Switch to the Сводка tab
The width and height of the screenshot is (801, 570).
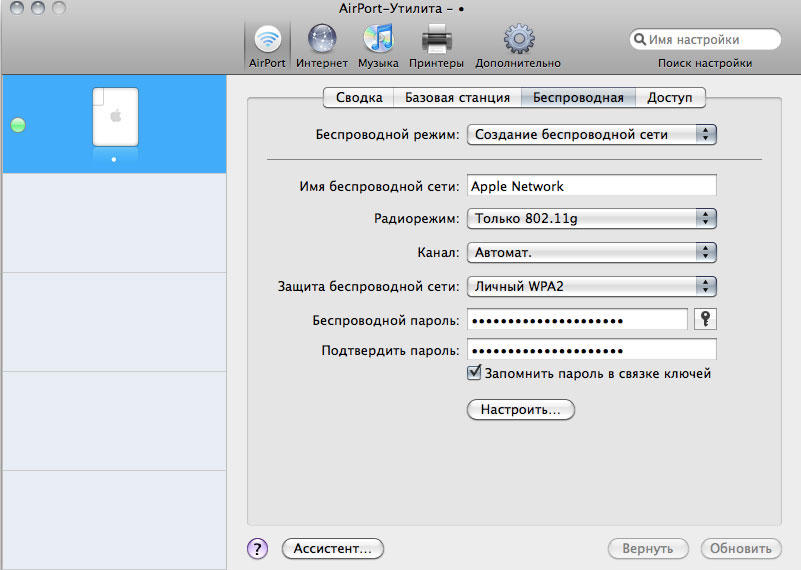(359, 98)
